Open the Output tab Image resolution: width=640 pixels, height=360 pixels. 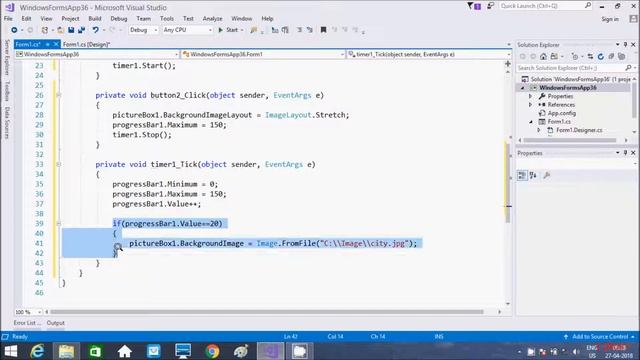(56, 323)
